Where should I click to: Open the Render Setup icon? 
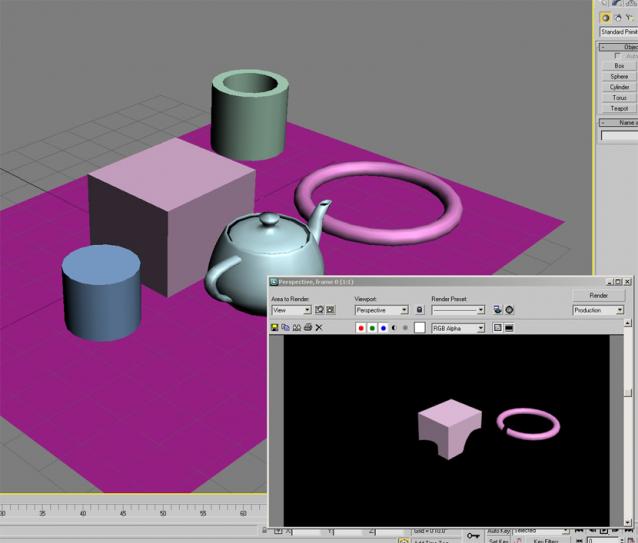coord(498,310)
